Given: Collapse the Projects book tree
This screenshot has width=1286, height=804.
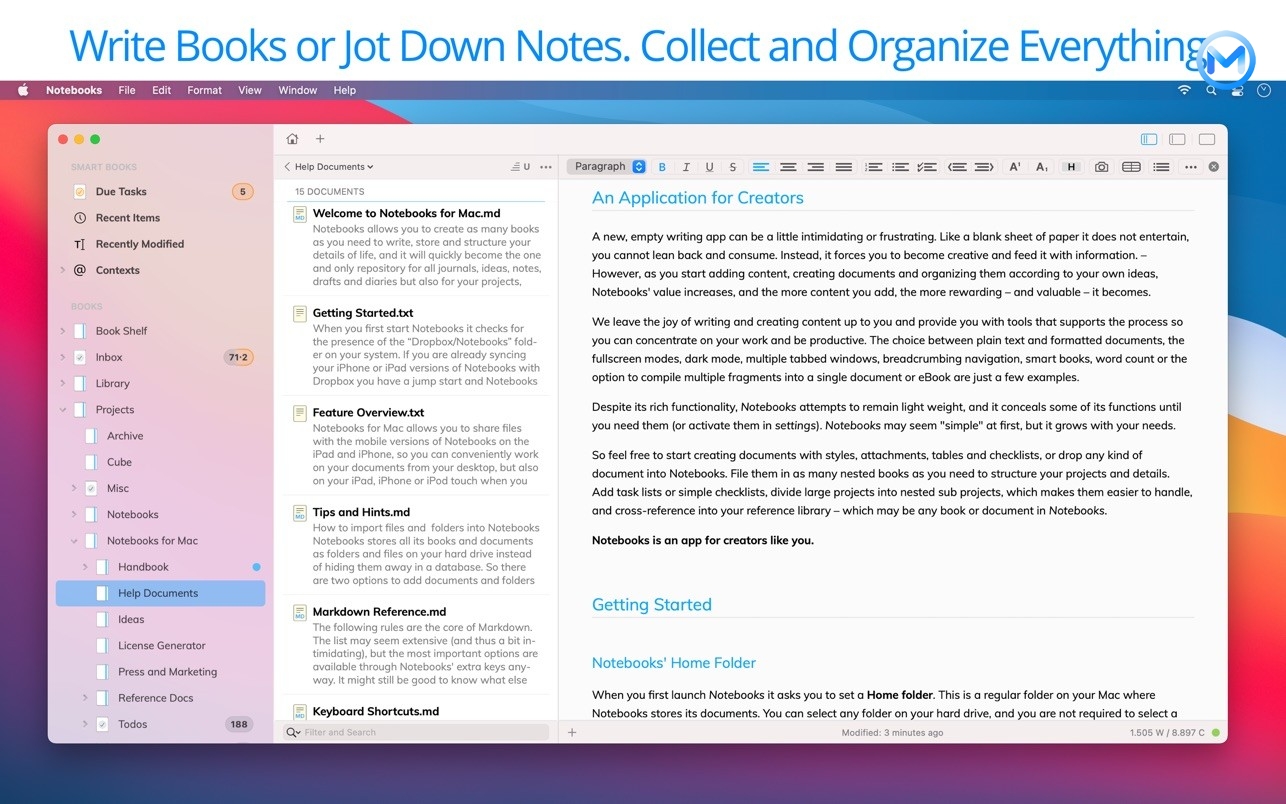Looking at the screenshot, I should 62,409.
